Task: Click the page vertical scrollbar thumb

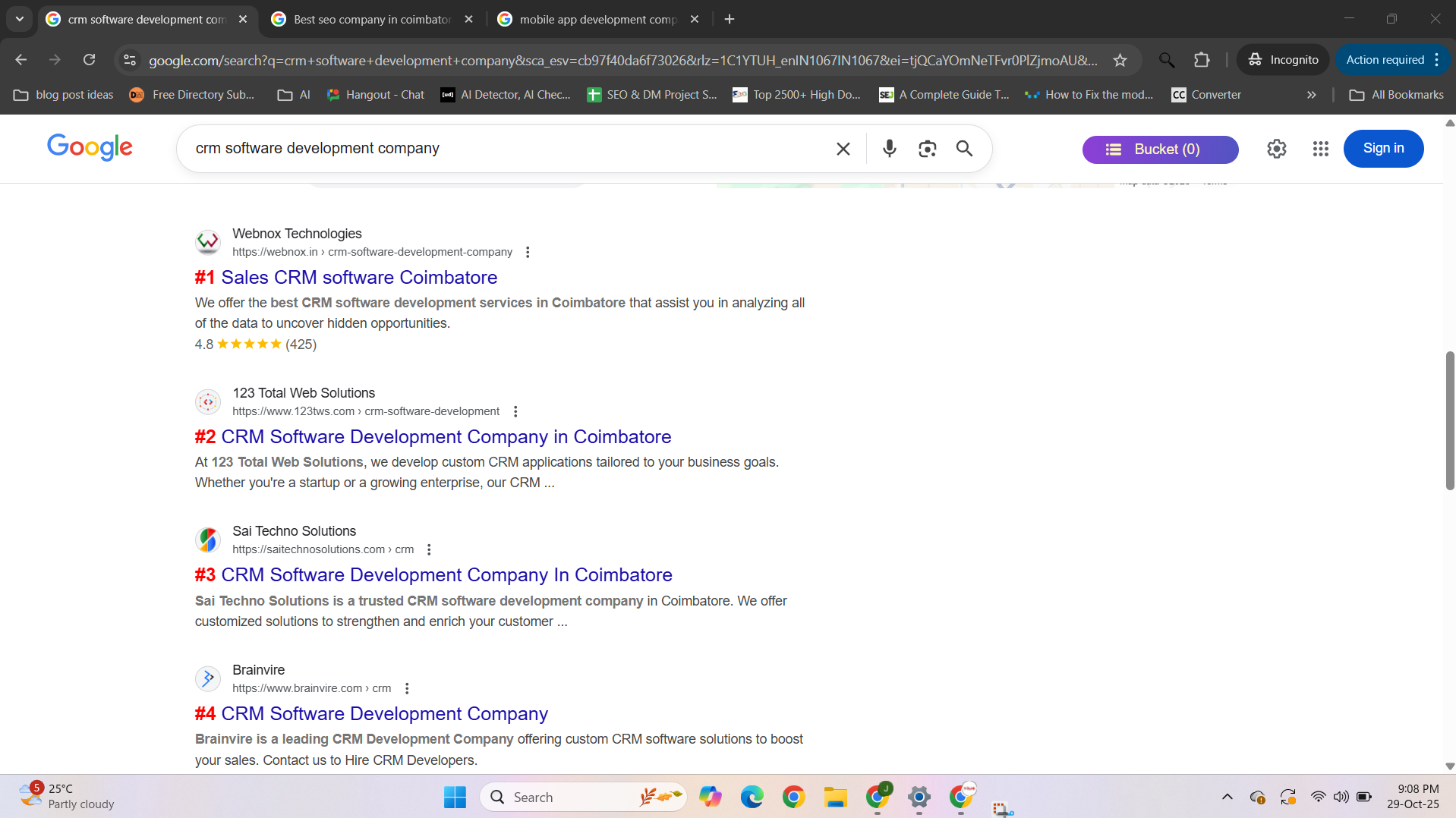Action: (x=1449, y=421)
